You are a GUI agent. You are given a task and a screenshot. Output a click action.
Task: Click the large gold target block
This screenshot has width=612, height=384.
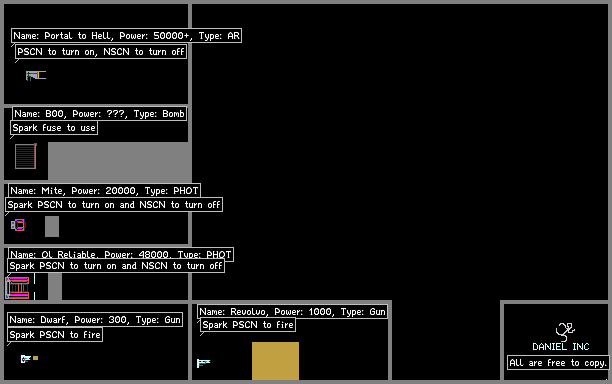(x=276, y=361)
